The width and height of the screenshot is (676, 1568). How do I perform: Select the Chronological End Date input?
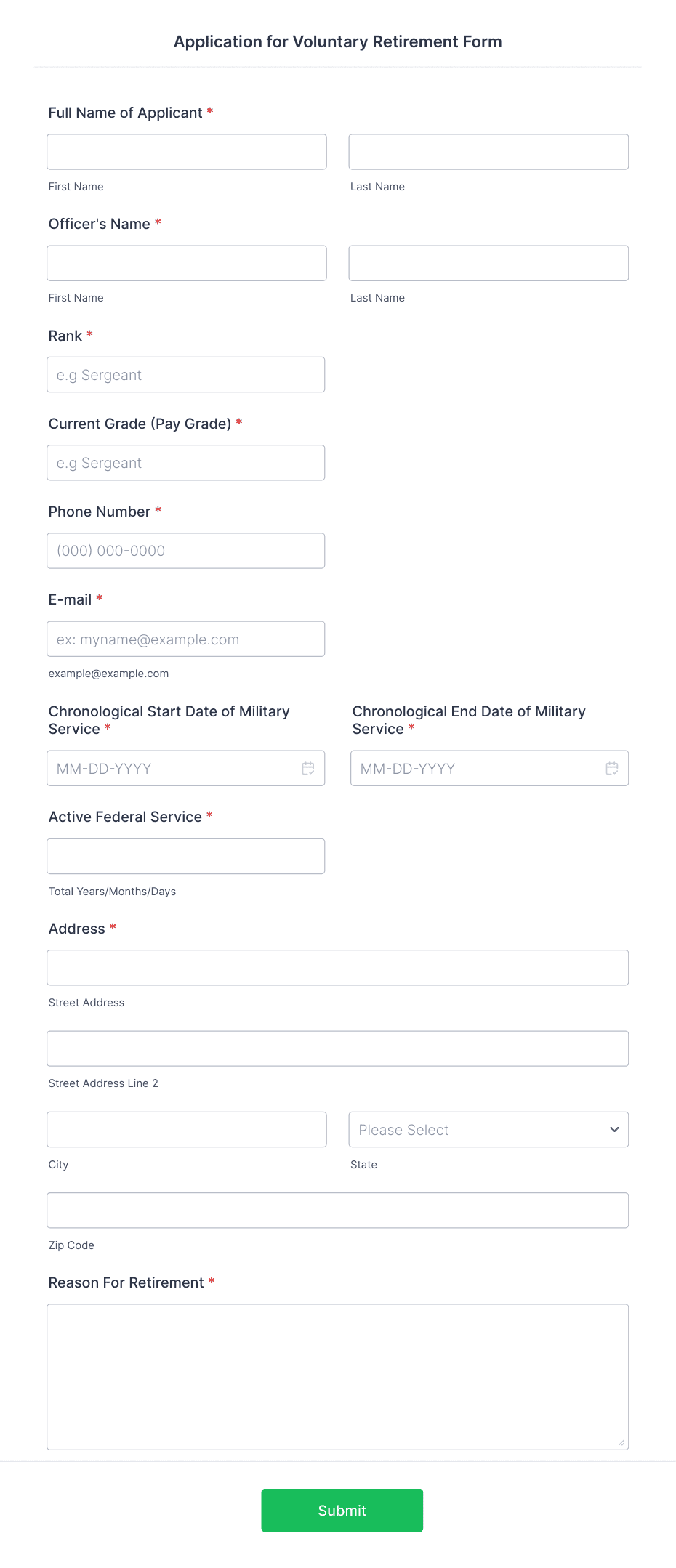click(490, 768)
